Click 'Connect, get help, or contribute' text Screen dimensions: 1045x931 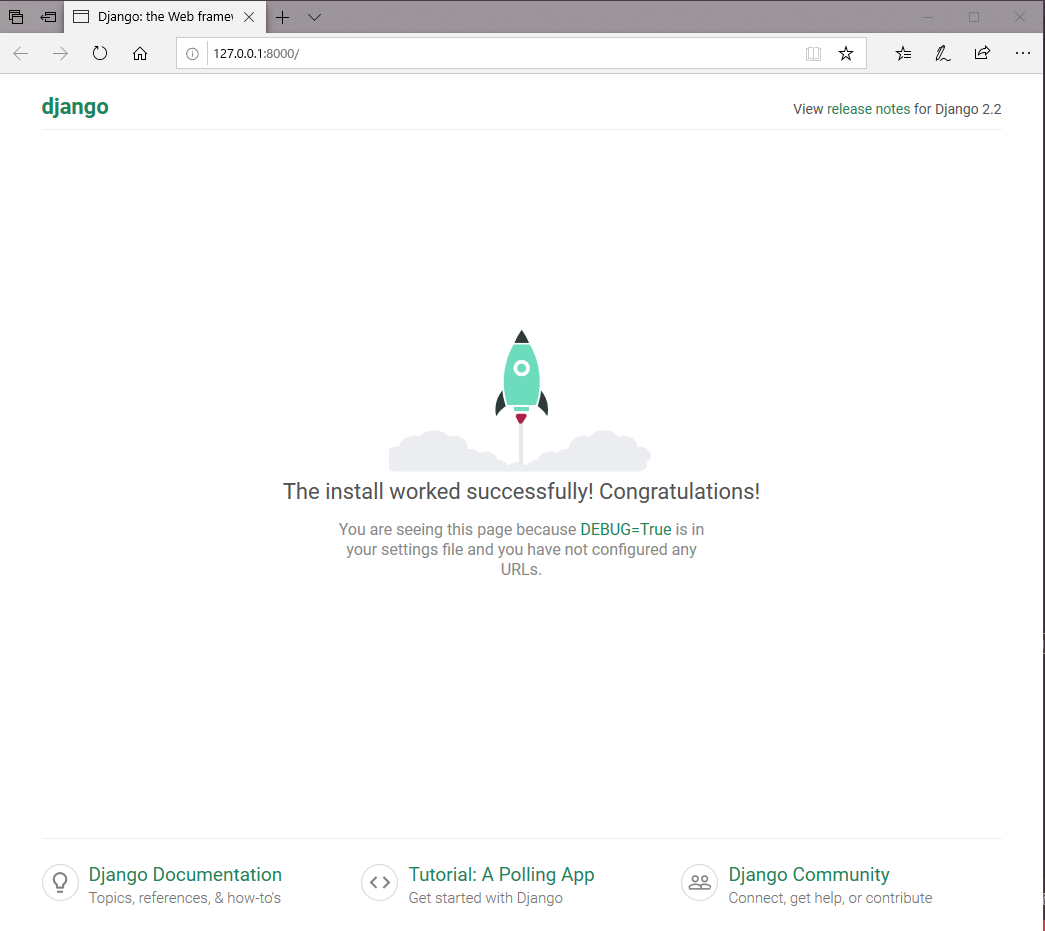coord(830,898)
